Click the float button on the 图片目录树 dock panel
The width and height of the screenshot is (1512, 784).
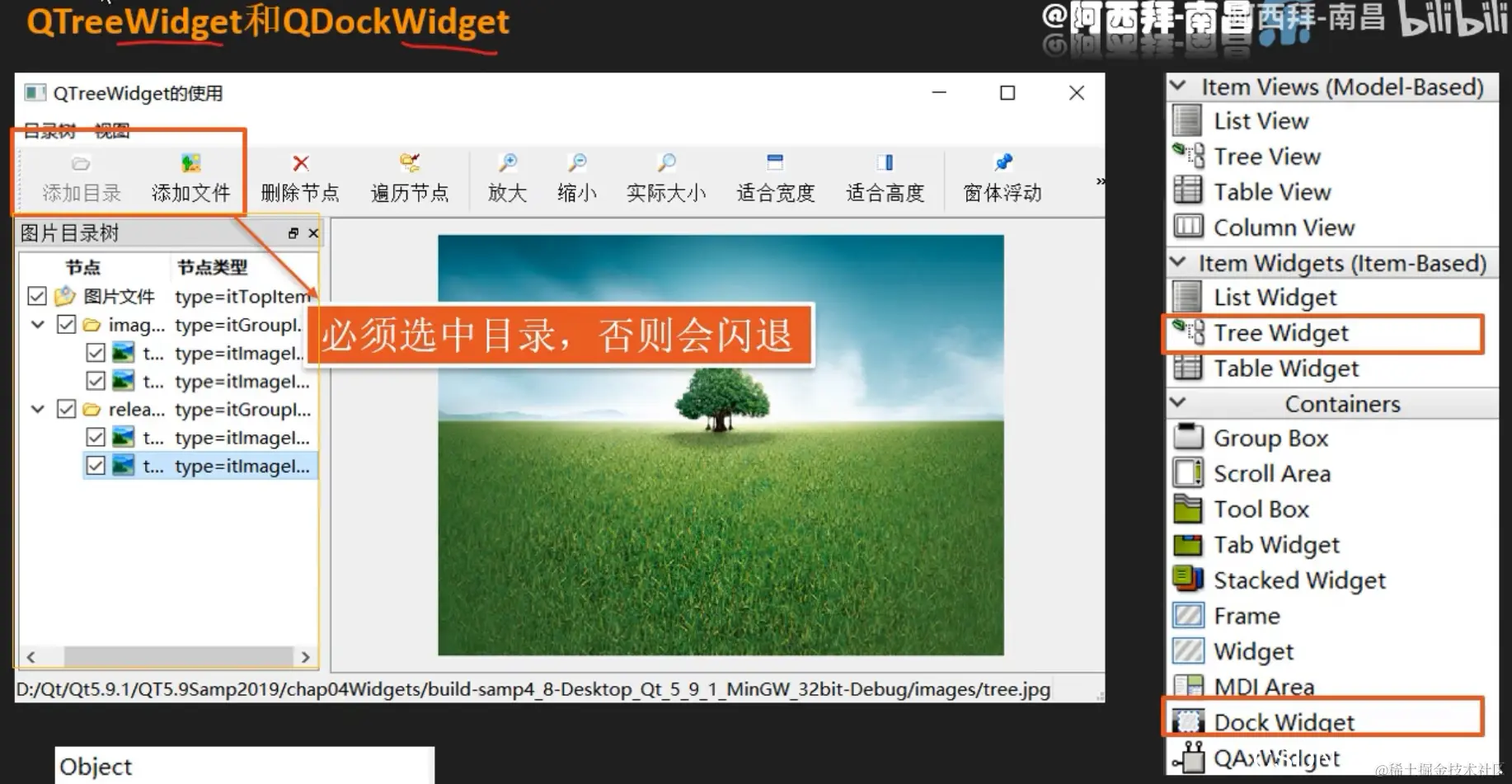coord(293,232)
